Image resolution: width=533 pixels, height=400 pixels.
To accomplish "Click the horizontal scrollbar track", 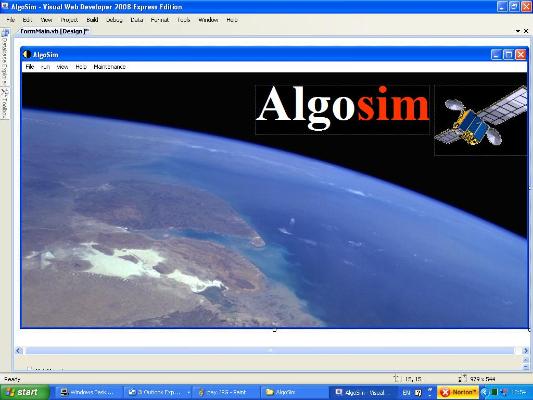I will pyautogui.click(x=270, y=350).
